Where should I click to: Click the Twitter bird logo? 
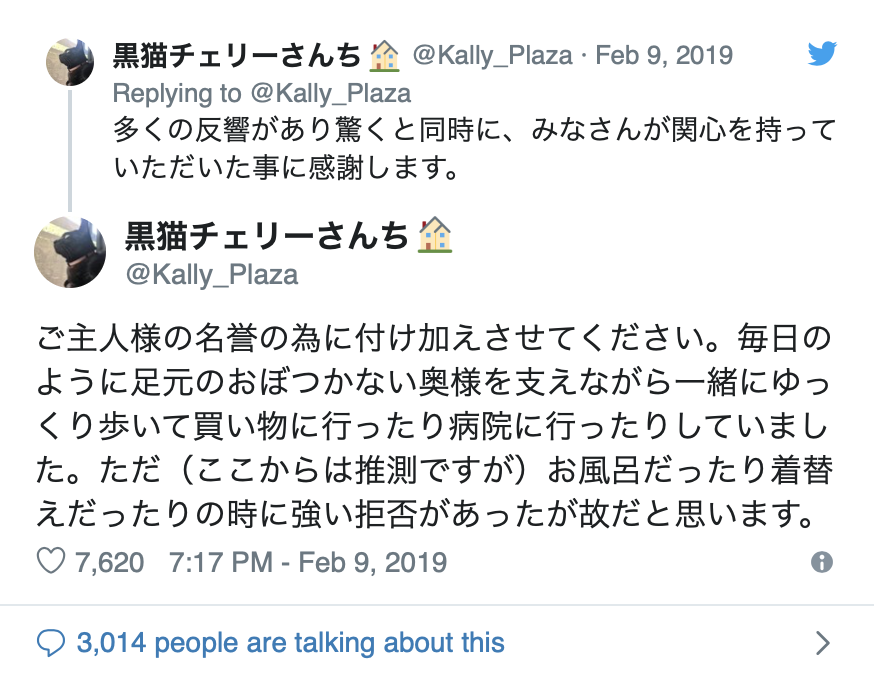coord(822,54)
